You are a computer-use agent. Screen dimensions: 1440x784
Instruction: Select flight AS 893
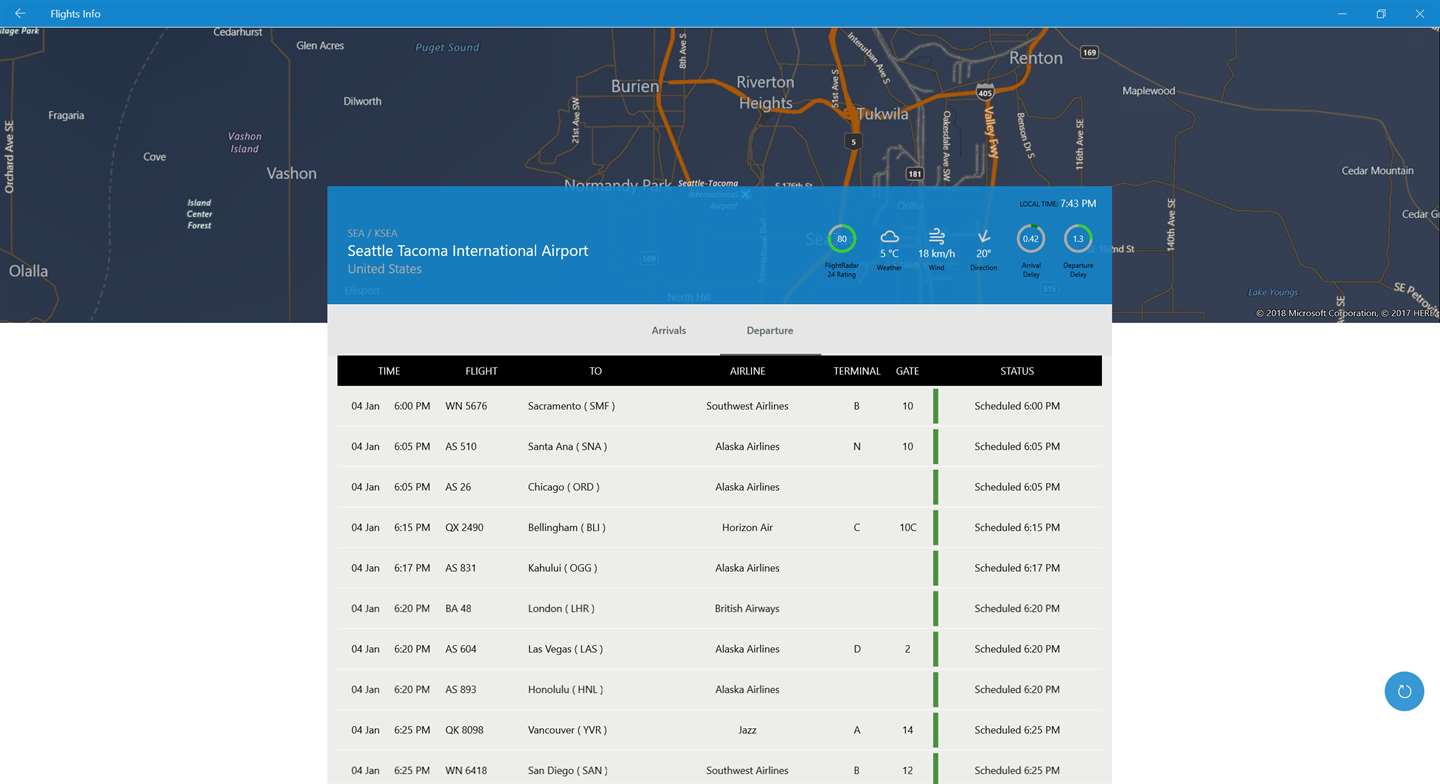click(x=719, y=690)
